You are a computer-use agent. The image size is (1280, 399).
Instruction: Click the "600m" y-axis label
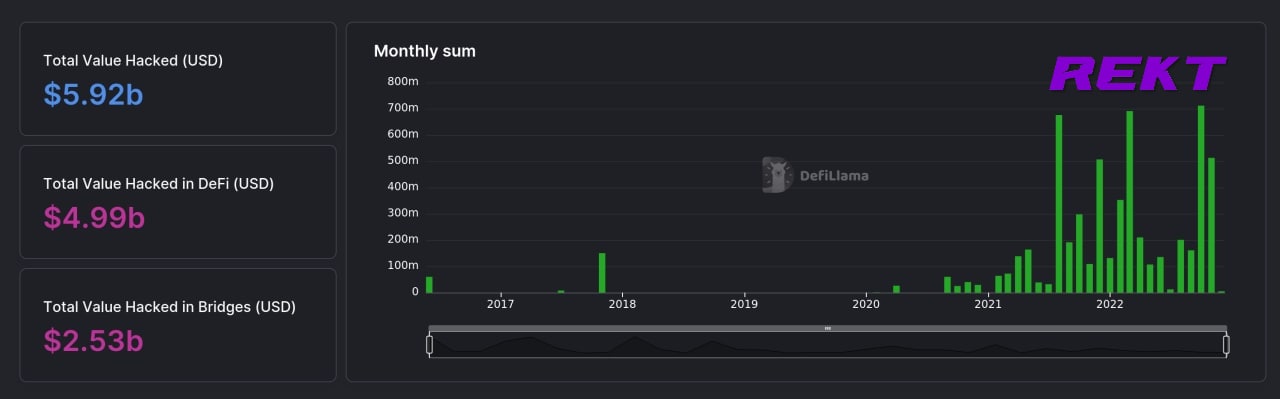(402, 134)
